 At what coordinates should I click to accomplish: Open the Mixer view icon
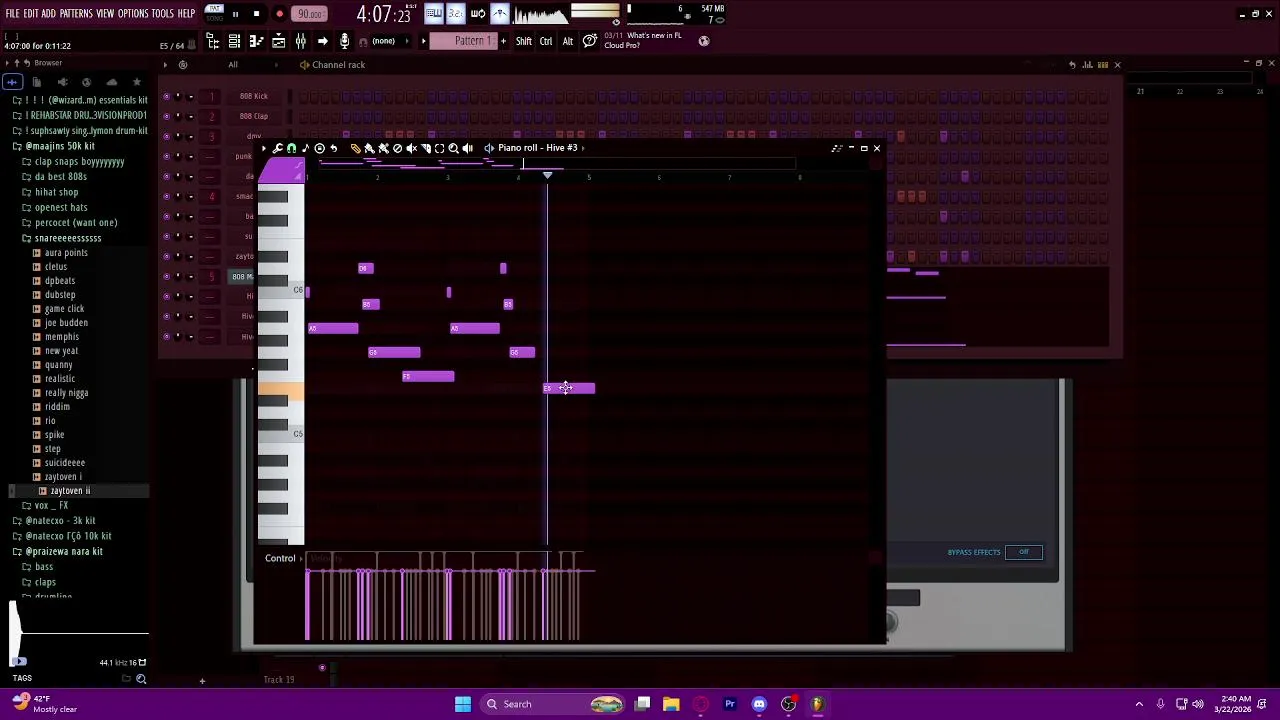300,41
